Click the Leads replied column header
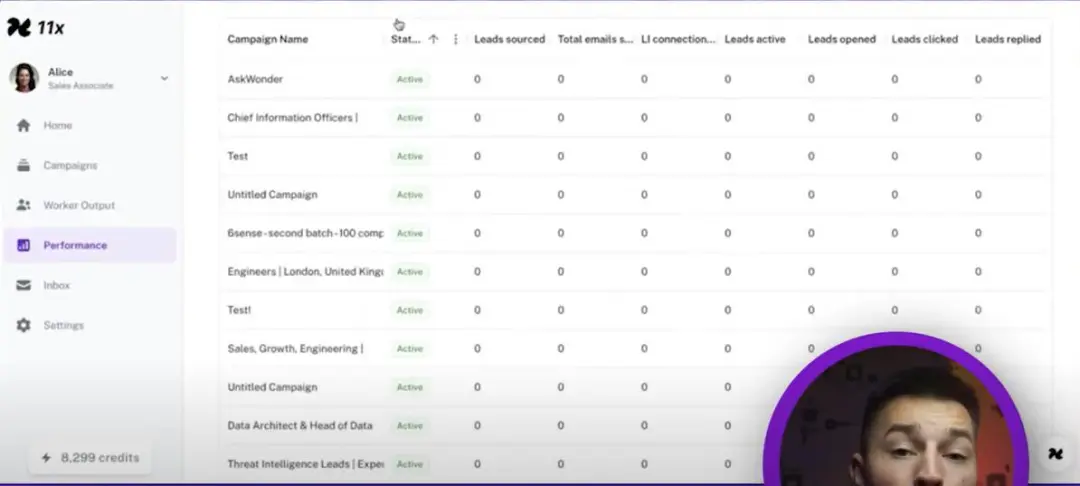 coord(1008,39)
